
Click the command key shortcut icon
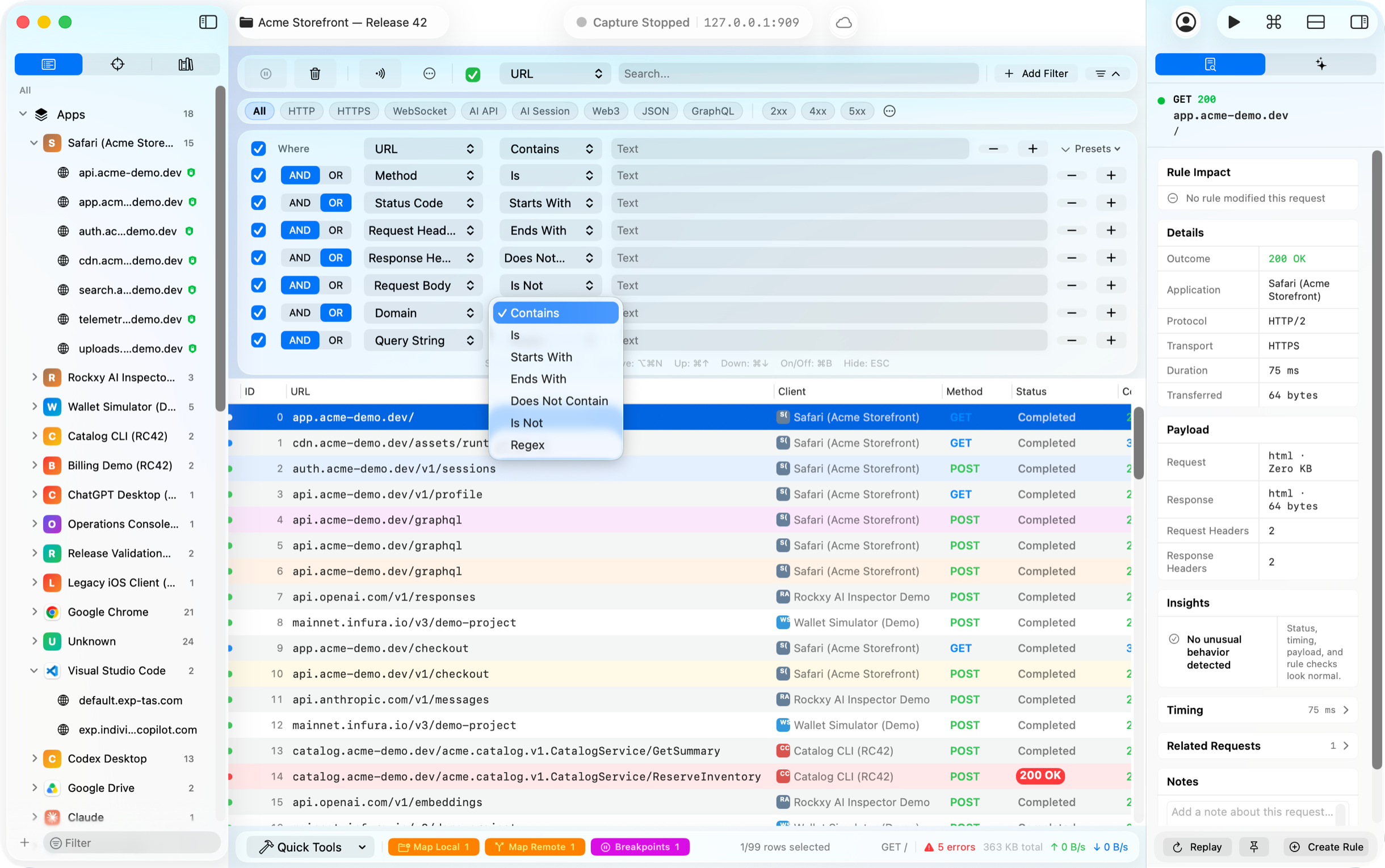point(1273,22)
